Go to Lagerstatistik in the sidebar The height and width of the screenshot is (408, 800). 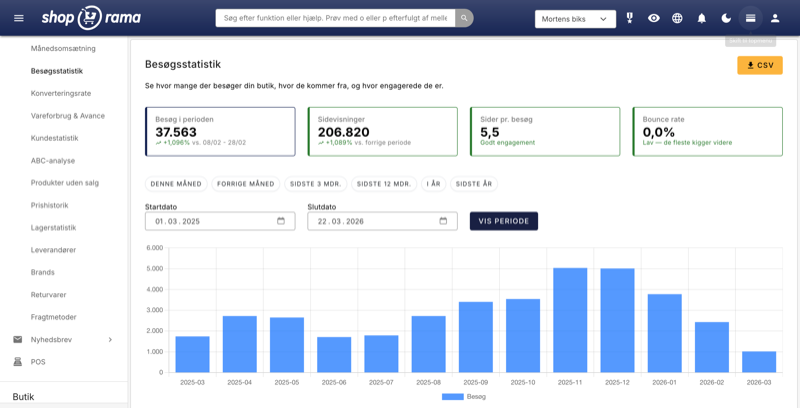click(54, 227)
